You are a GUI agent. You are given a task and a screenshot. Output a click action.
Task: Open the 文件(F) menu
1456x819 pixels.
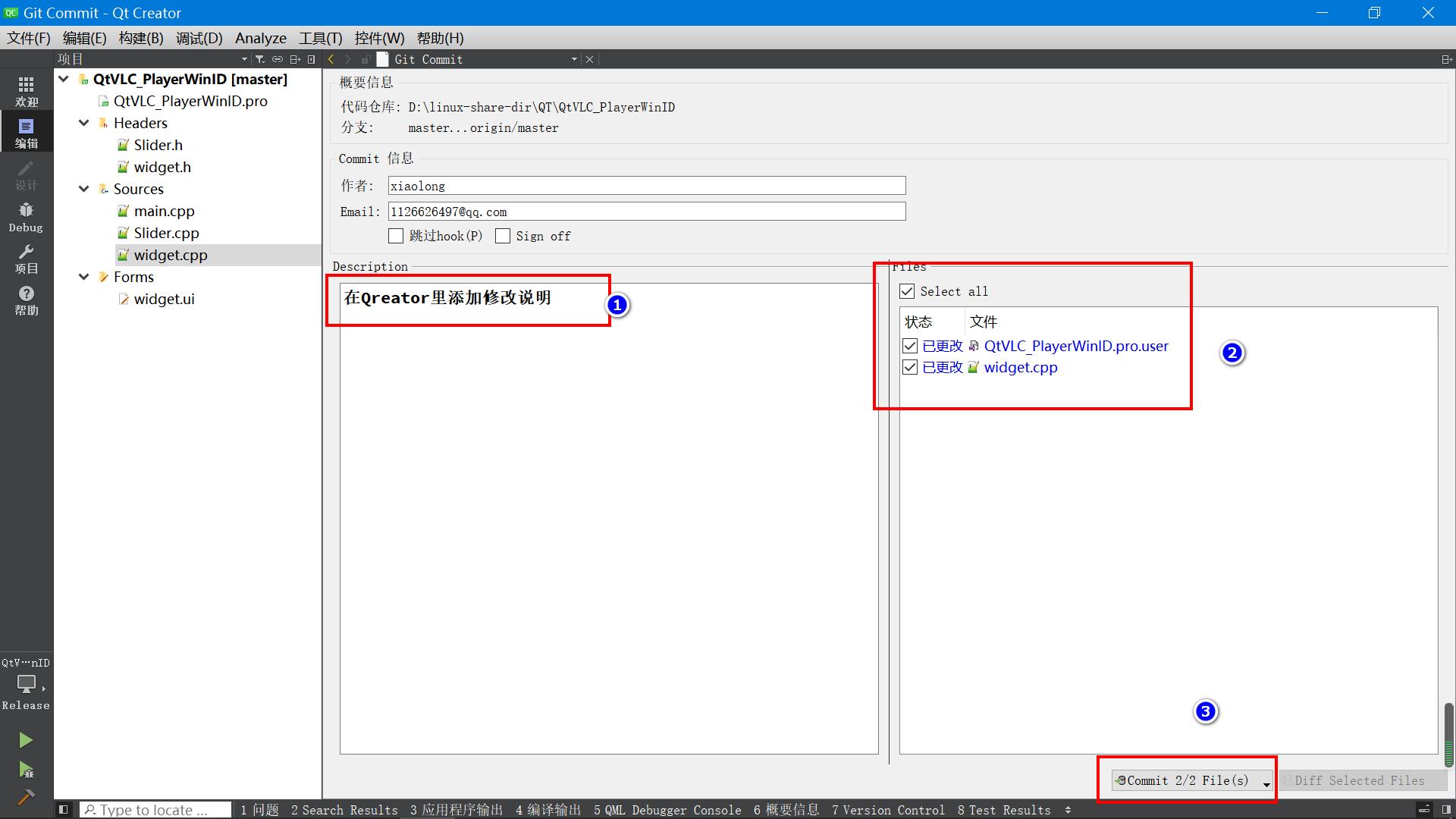pos(29,38)
